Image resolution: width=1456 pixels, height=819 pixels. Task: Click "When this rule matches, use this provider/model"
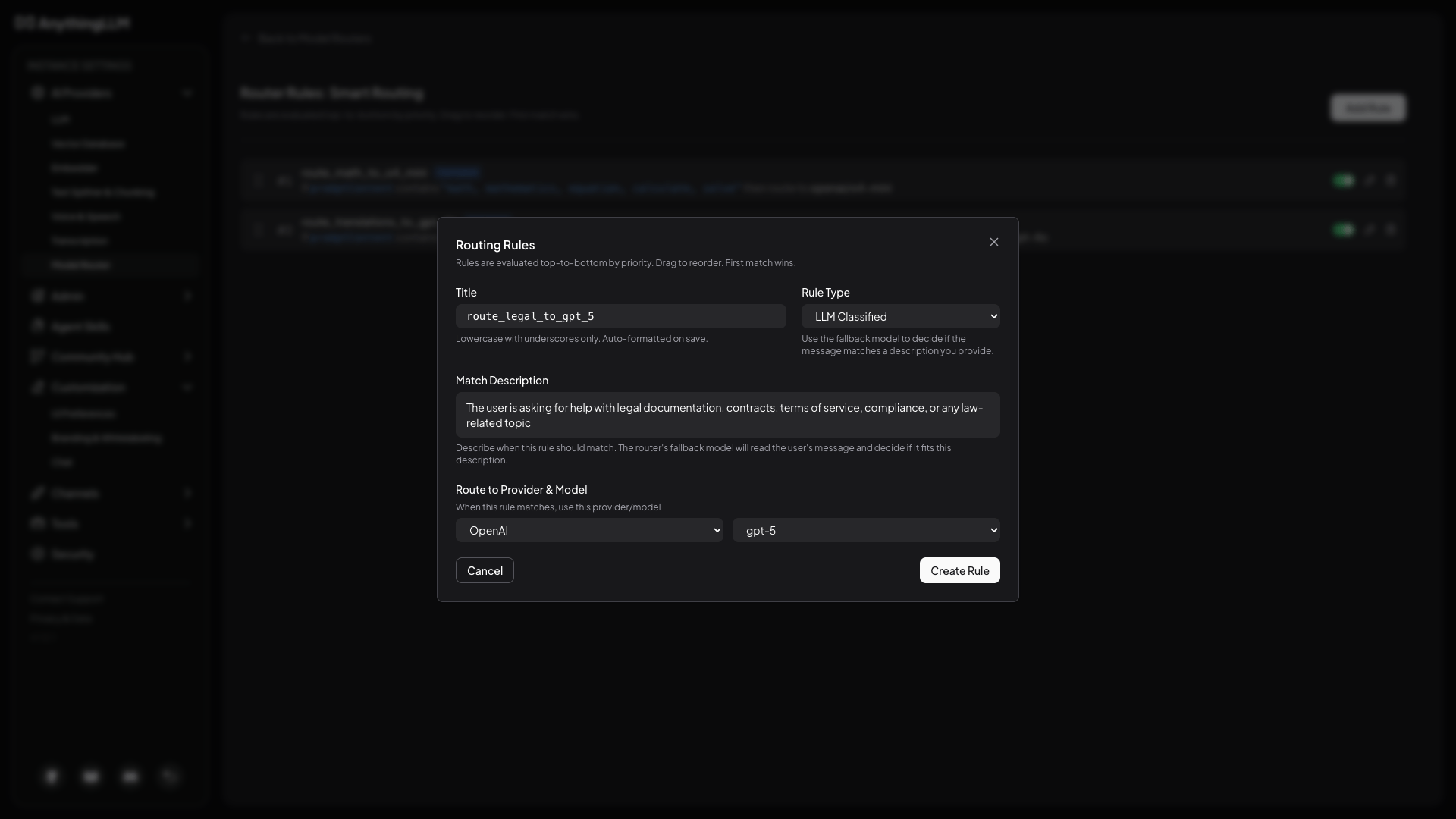tap(558, 507)
